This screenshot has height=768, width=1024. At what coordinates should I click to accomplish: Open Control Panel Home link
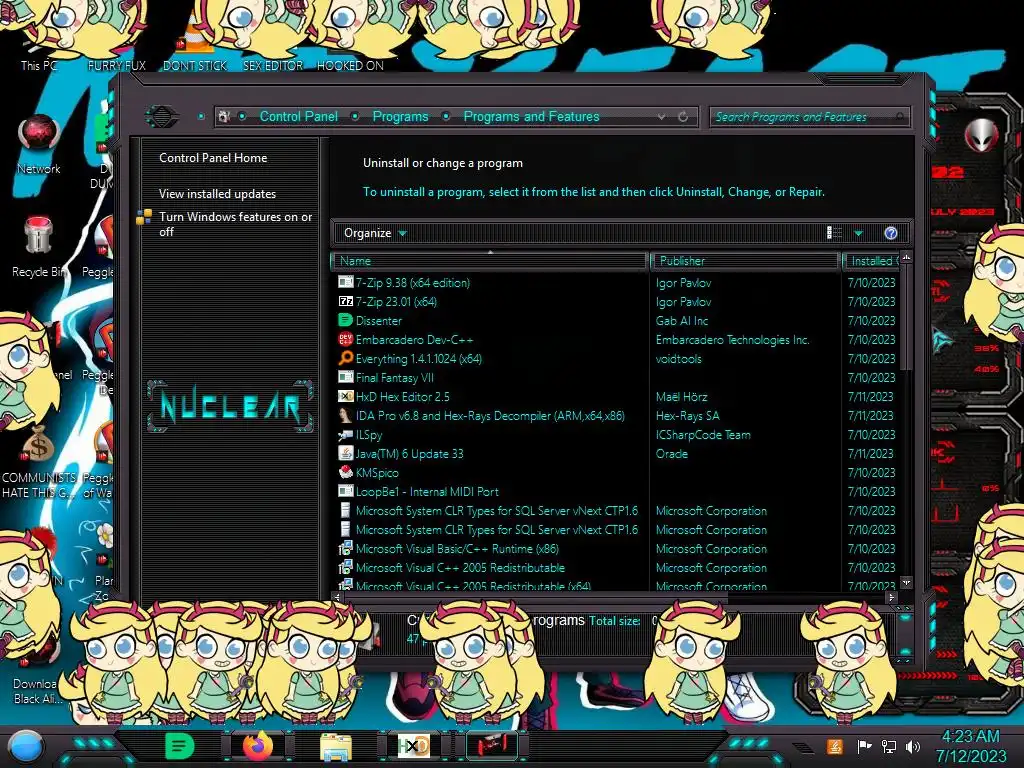213,157
